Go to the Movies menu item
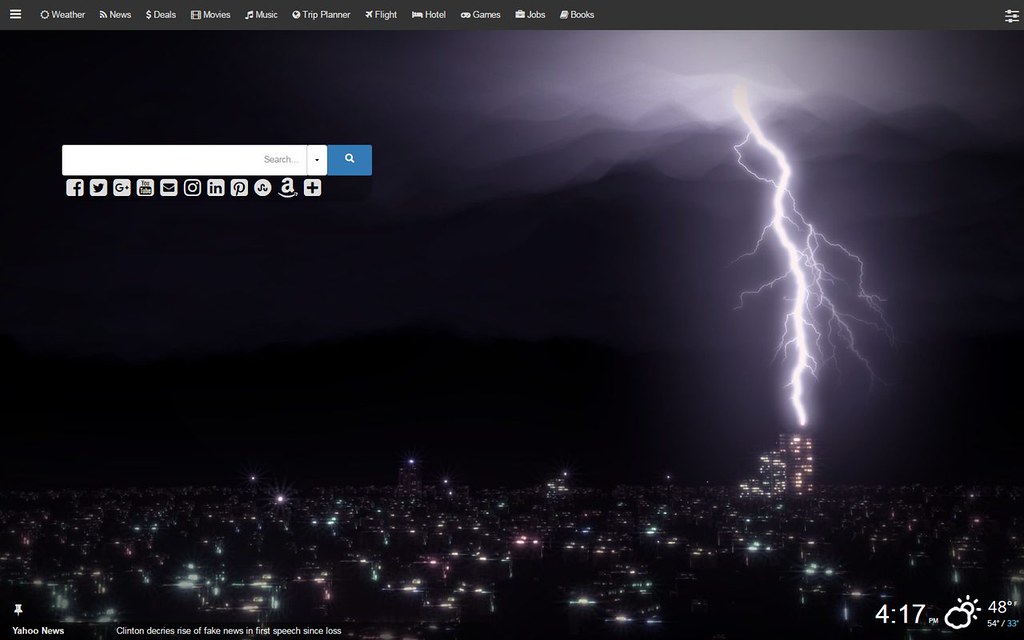 point(210,15)
